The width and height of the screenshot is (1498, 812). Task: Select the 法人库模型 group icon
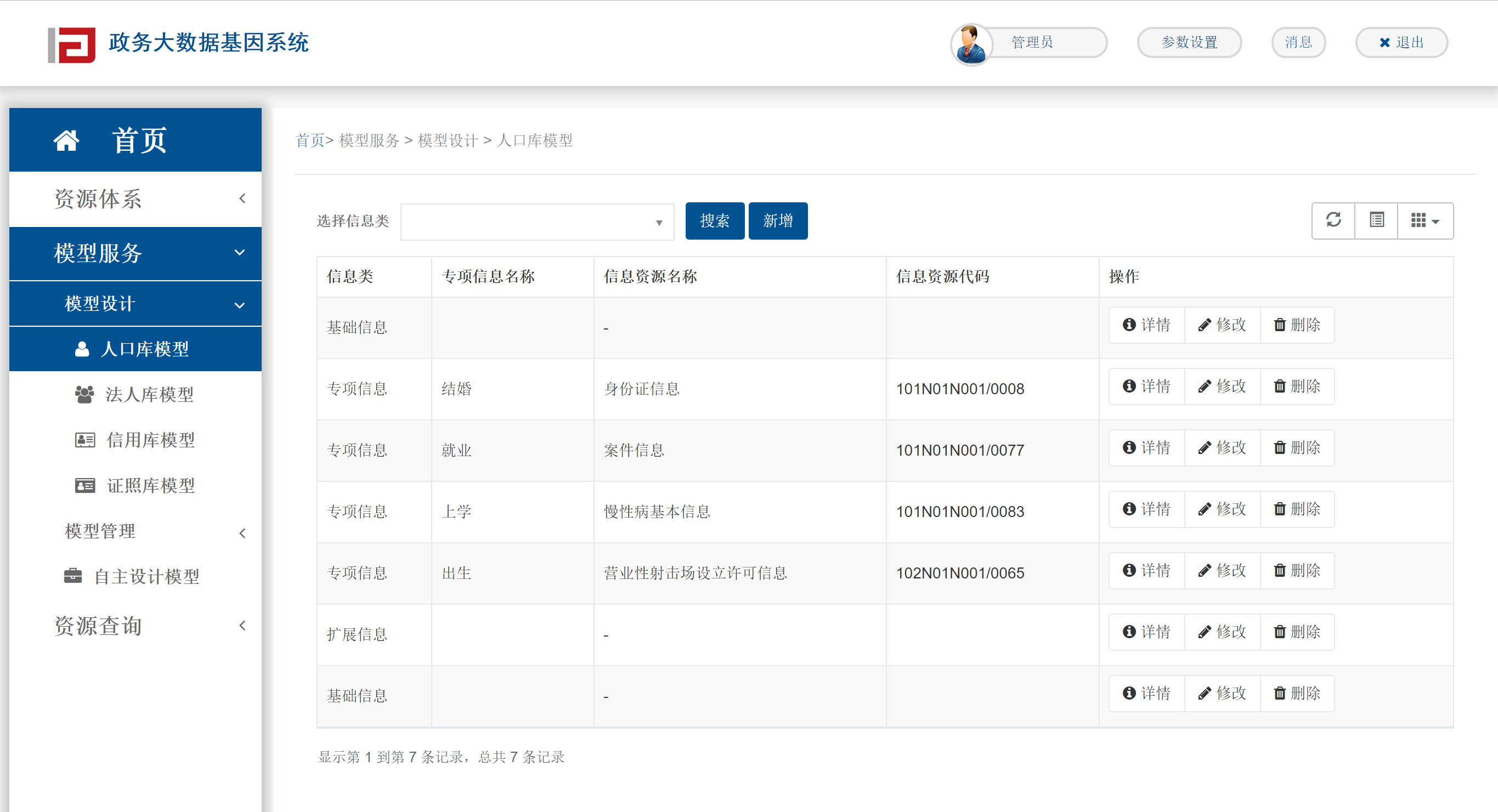point(86,394)
